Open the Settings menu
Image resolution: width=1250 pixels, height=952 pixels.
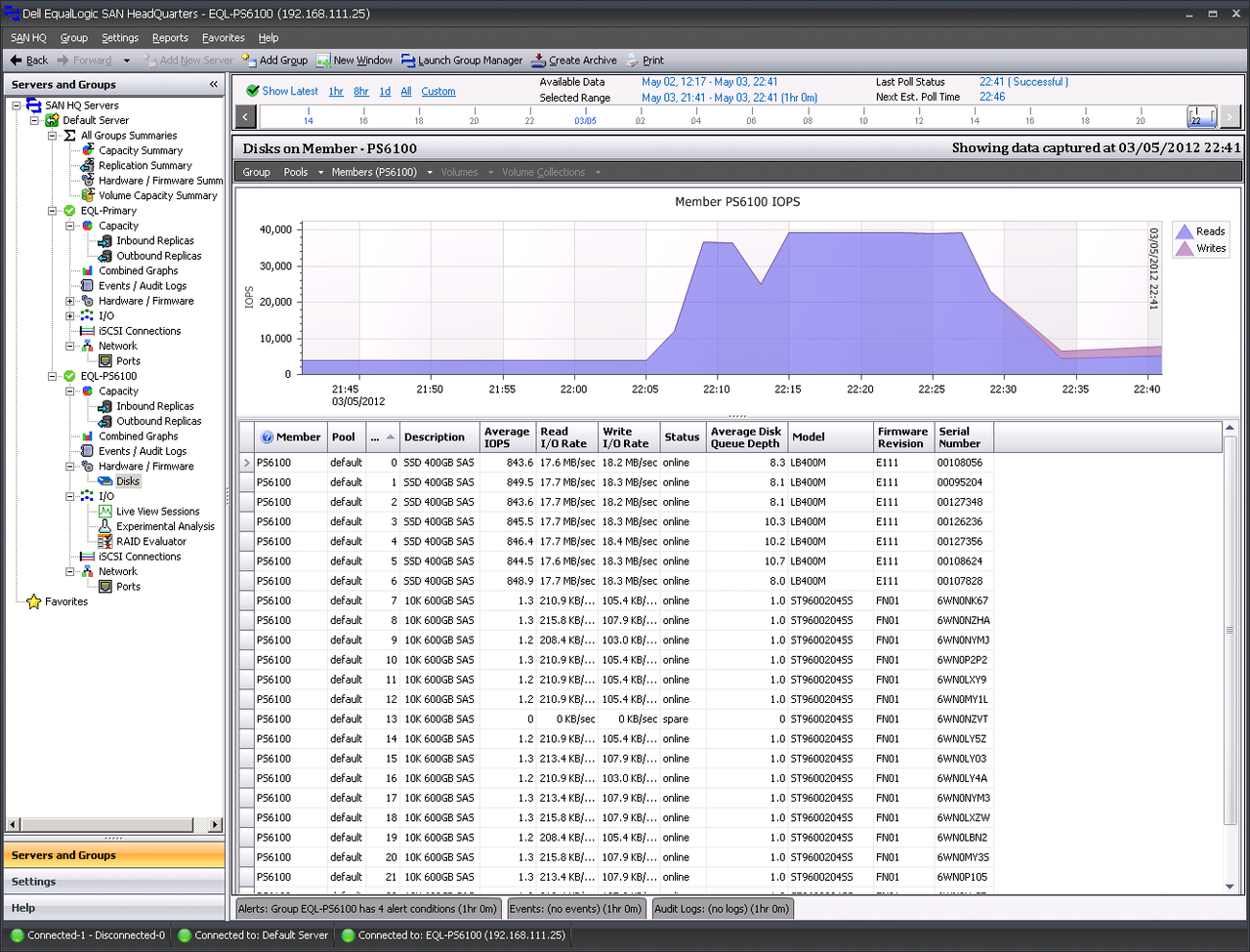120,38
